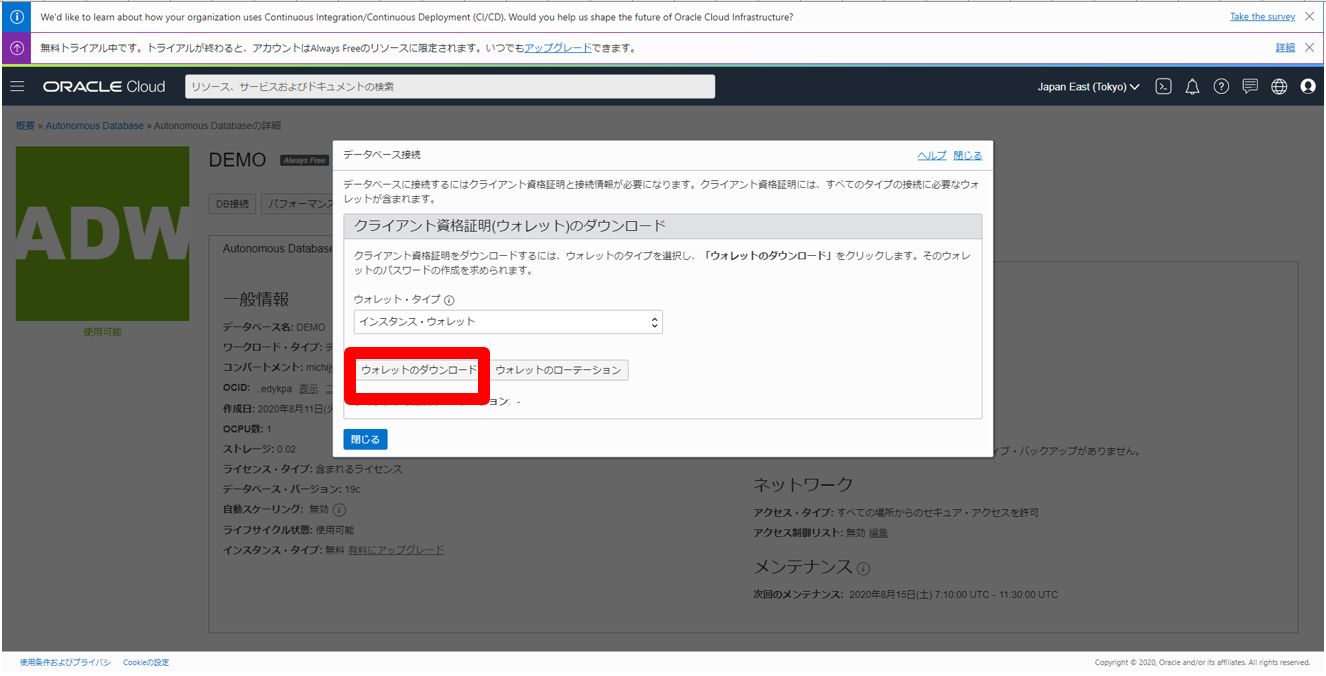The image size is (1326, 676).
Task: Open the hamburger navigation menu
Action: coord(17,87)
